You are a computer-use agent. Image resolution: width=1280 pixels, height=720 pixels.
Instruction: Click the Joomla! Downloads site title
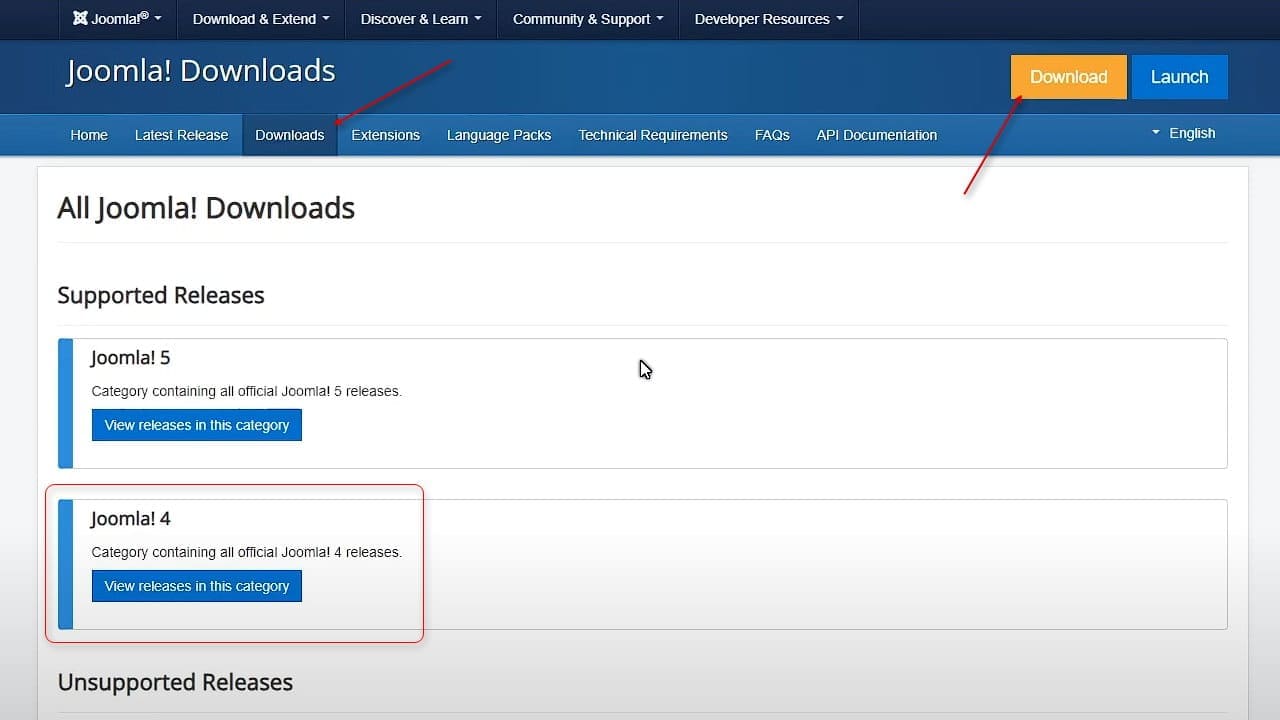pyautogui.click(x=201, y=71)
